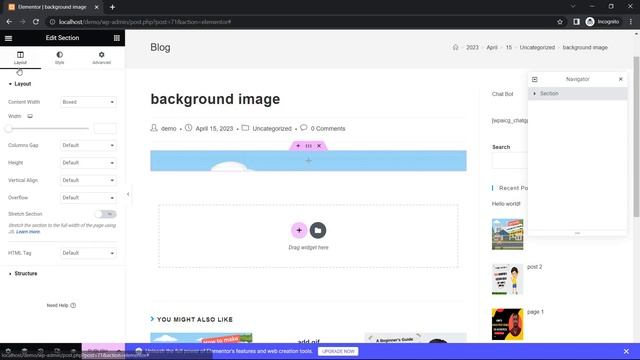Image resolution: width=640 pixels, height=360 pixels.
Task: Open the Height dropdown
Action: pos(88,163)
